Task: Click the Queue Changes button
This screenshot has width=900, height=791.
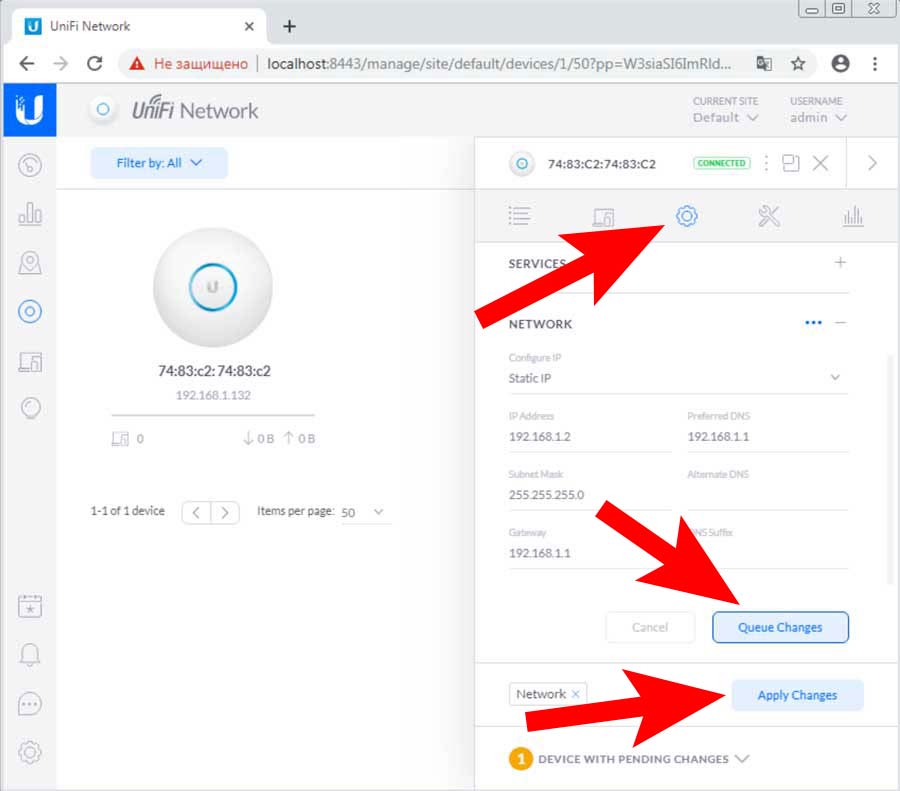Action: click(x=780, y=627)
